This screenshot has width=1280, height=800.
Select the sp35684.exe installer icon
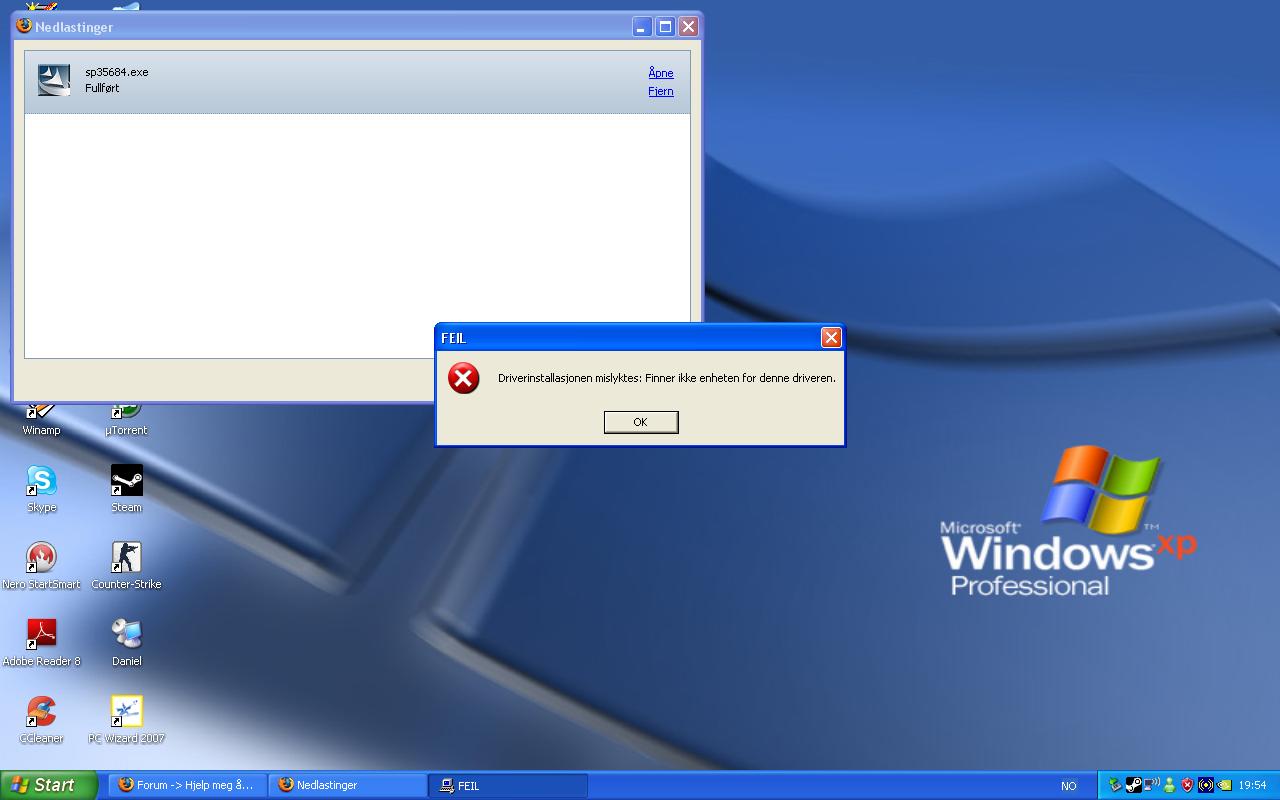54,80
